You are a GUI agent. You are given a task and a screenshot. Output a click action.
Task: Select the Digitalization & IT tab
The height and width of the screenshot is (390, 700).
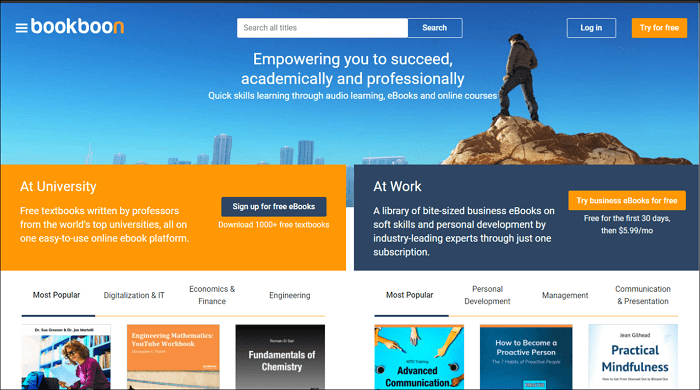[x=134, y=295]
